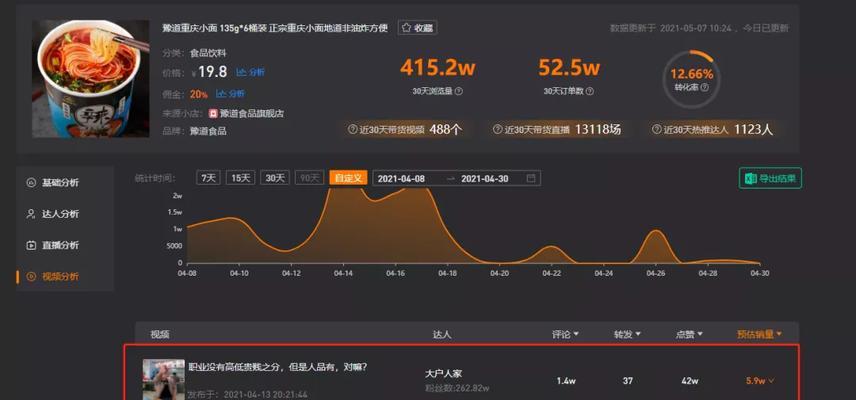
Task: Select the 7天 time range
Action: 209,178
